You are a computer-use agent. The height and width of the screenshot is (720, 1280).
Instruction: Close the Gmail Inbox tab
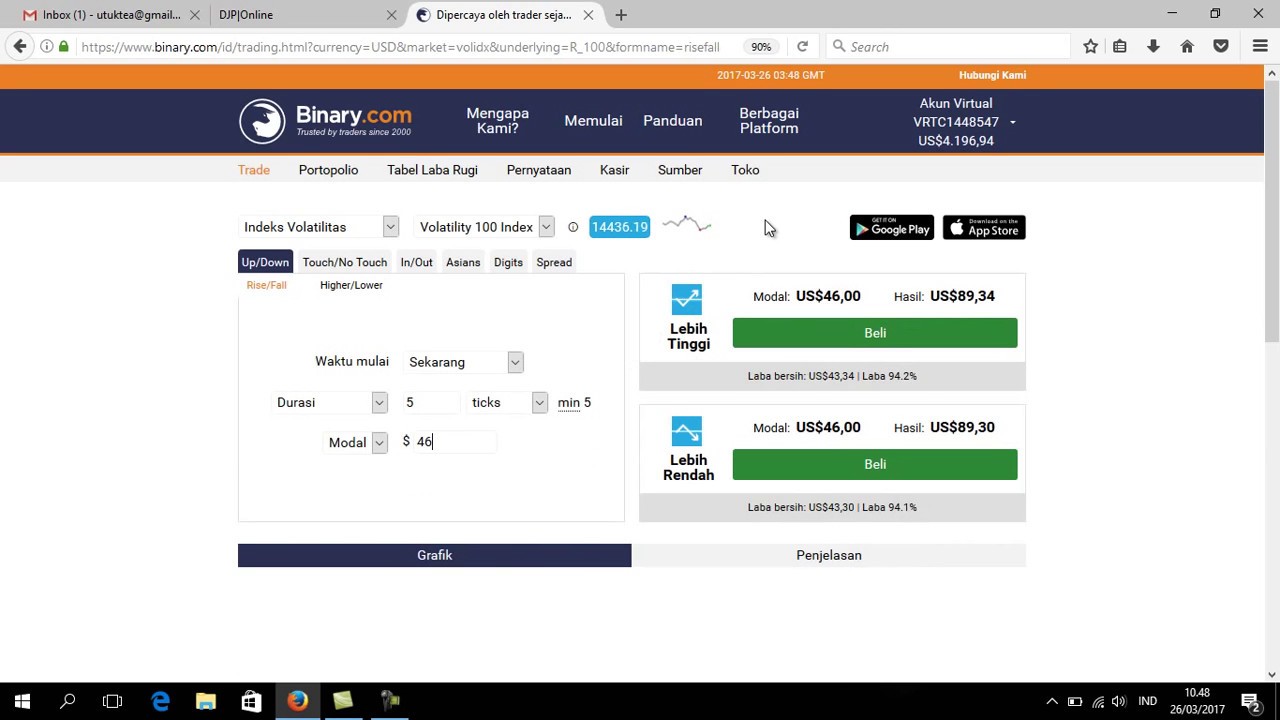pyautogui.click(x=195, y=15)
